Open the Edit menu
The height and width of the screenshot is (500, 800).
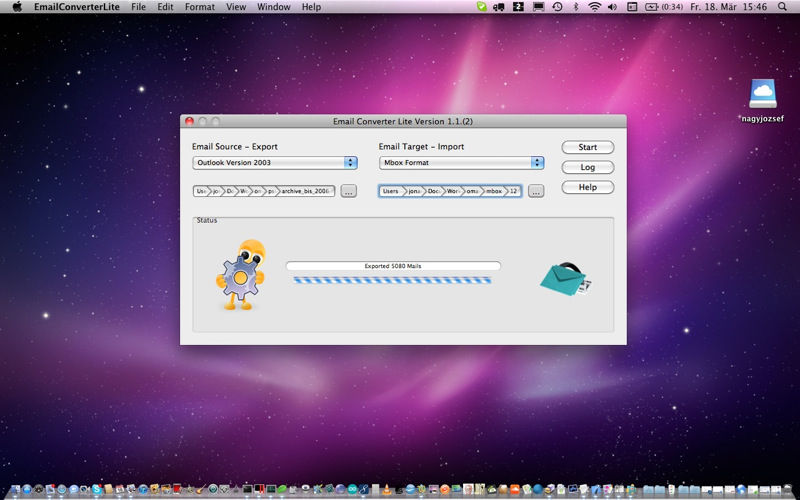pos(165,7)
